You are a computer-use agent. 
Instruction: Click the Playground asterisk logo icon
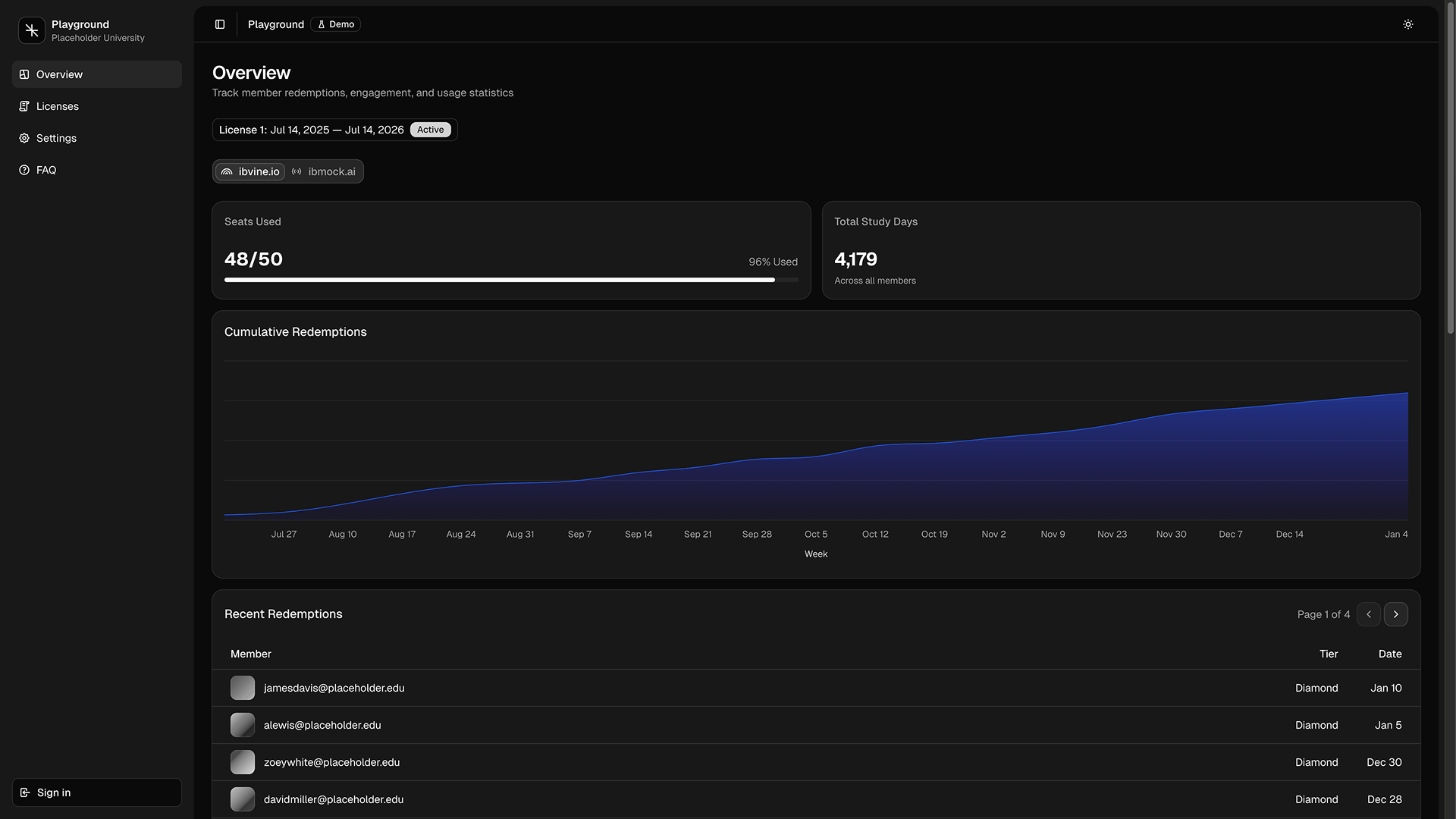[x=32, y=30]
